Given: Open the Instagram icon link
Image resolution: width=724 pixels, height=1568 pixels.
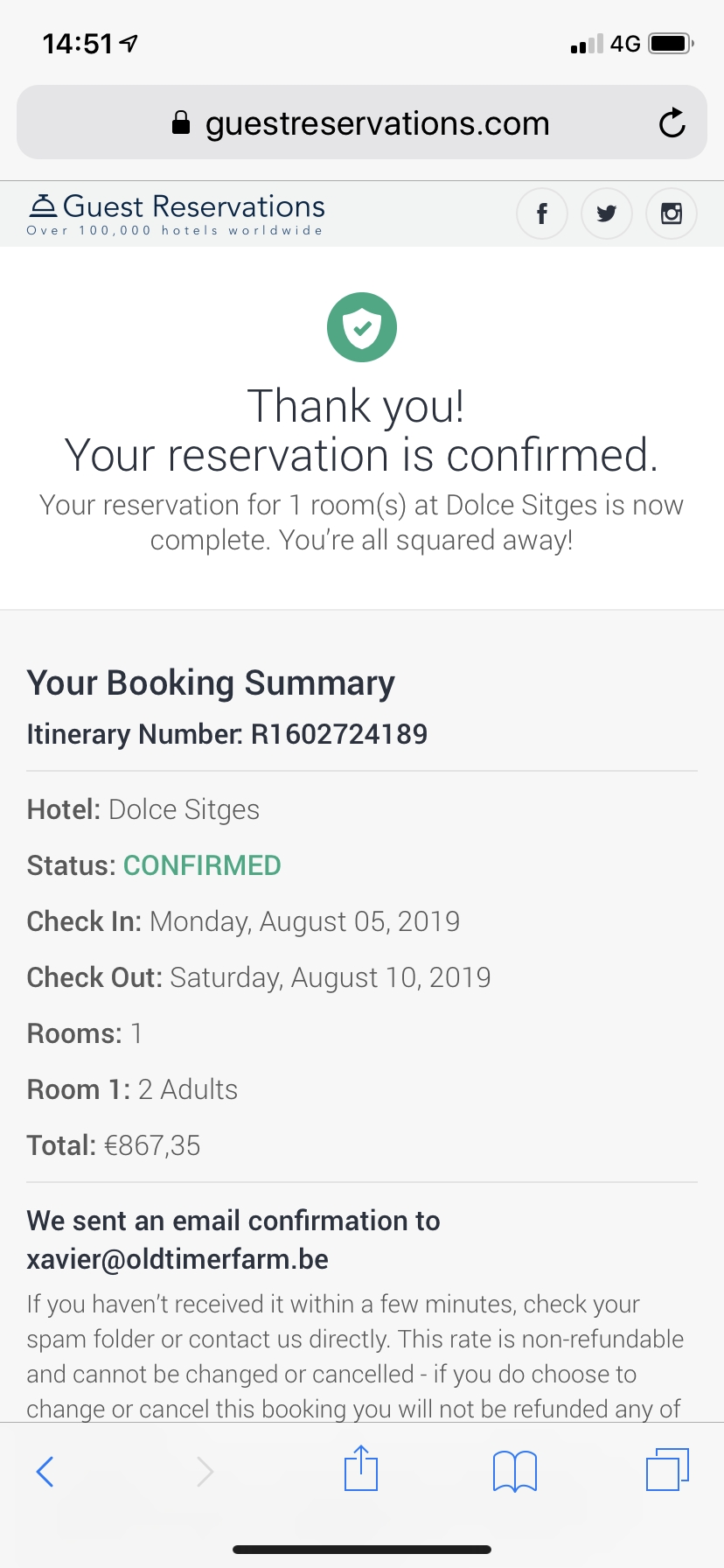Looking at the screenshot, I should (x=671, y=213).
